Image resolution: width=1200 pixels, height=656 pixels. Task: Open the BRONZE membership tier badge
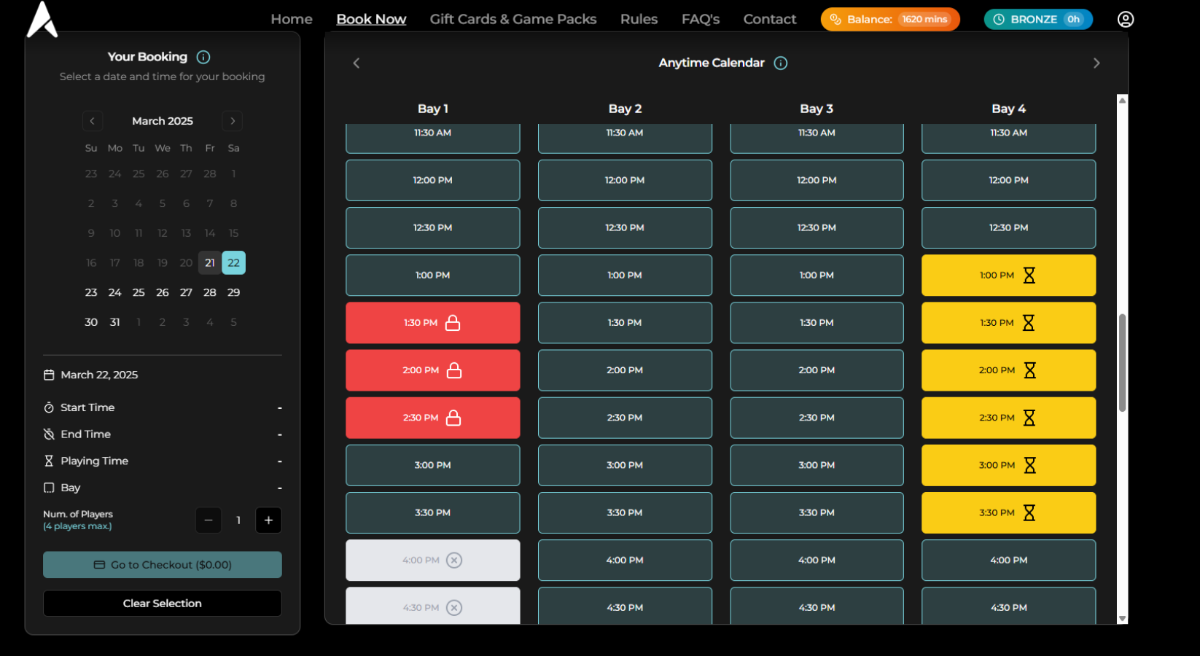(x=1038, y=19)
